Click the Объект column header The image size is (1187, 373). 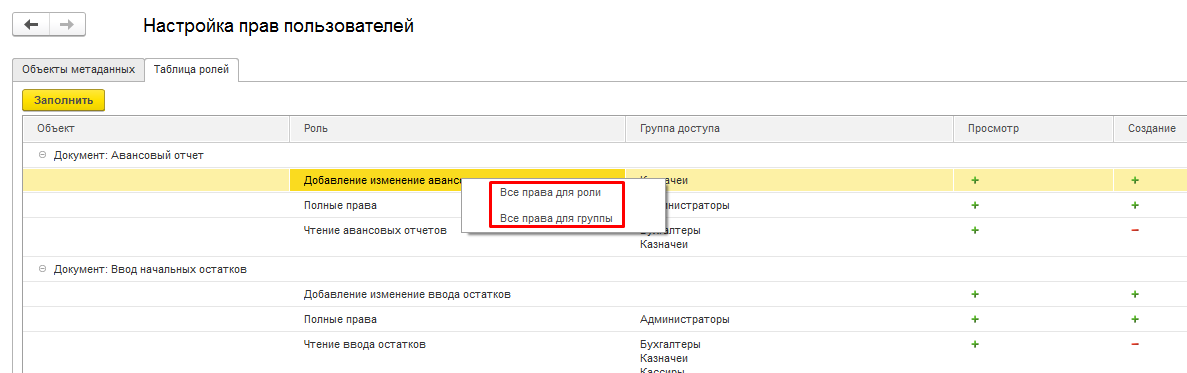click(156, 129)
